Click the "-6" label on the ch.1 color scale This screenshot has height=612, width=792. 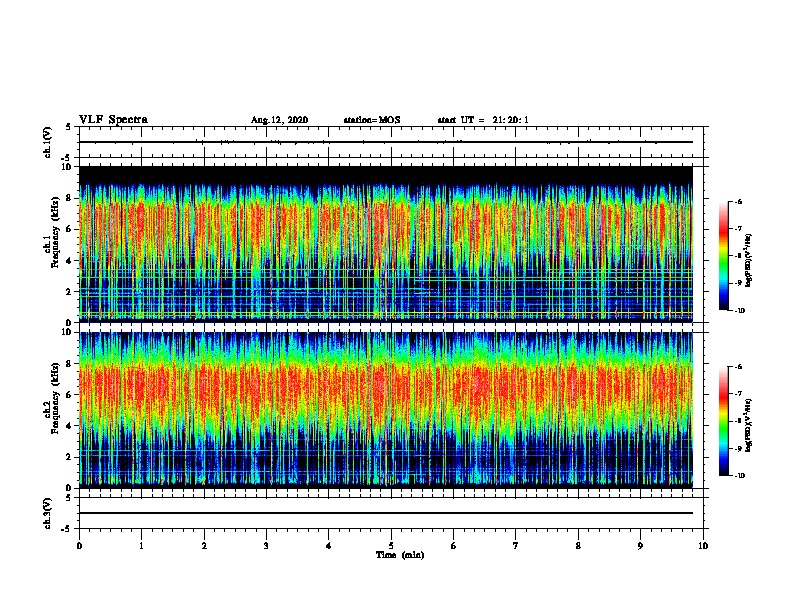point(739,202)
